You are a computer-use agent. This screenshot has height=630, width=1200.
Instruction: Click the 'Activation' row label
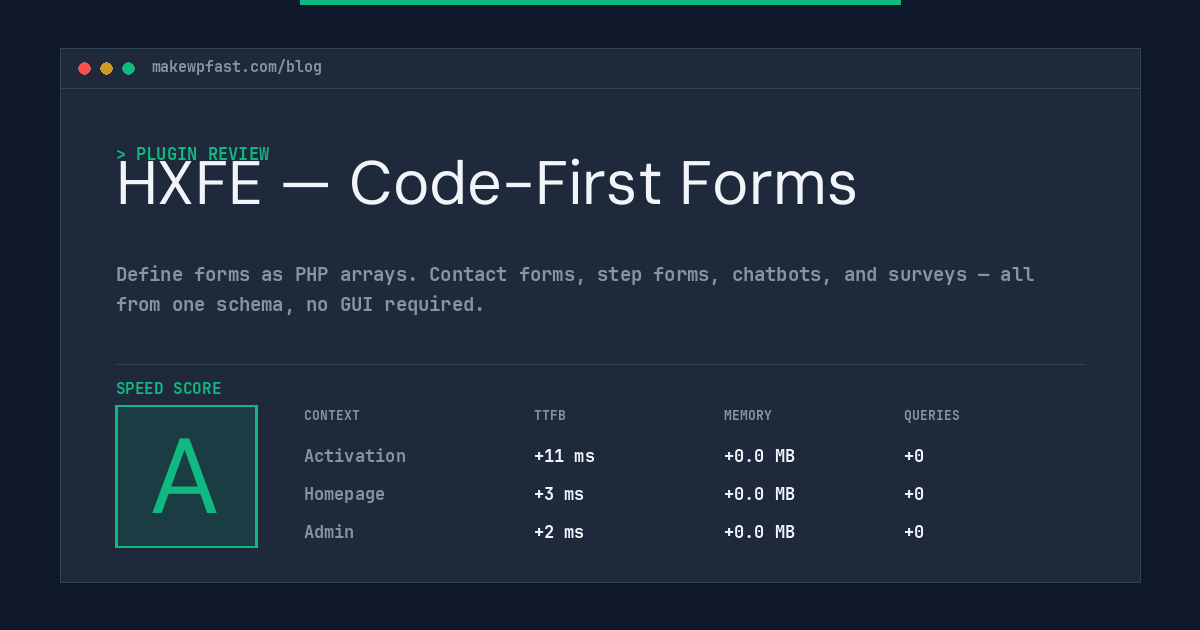355,456
